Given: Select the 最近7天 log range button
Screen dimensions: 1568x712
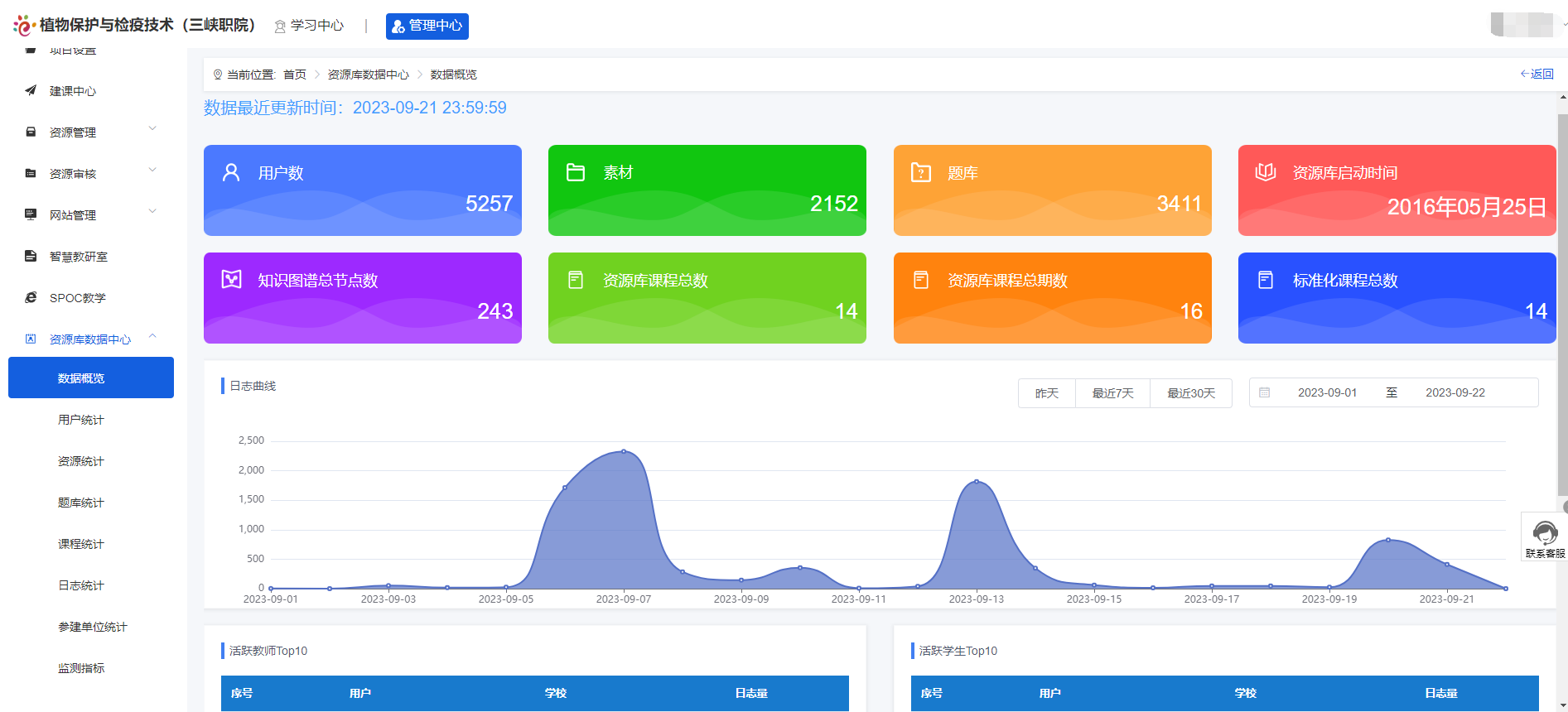Looking at the screenshot, I should [x=1112, y=393].
